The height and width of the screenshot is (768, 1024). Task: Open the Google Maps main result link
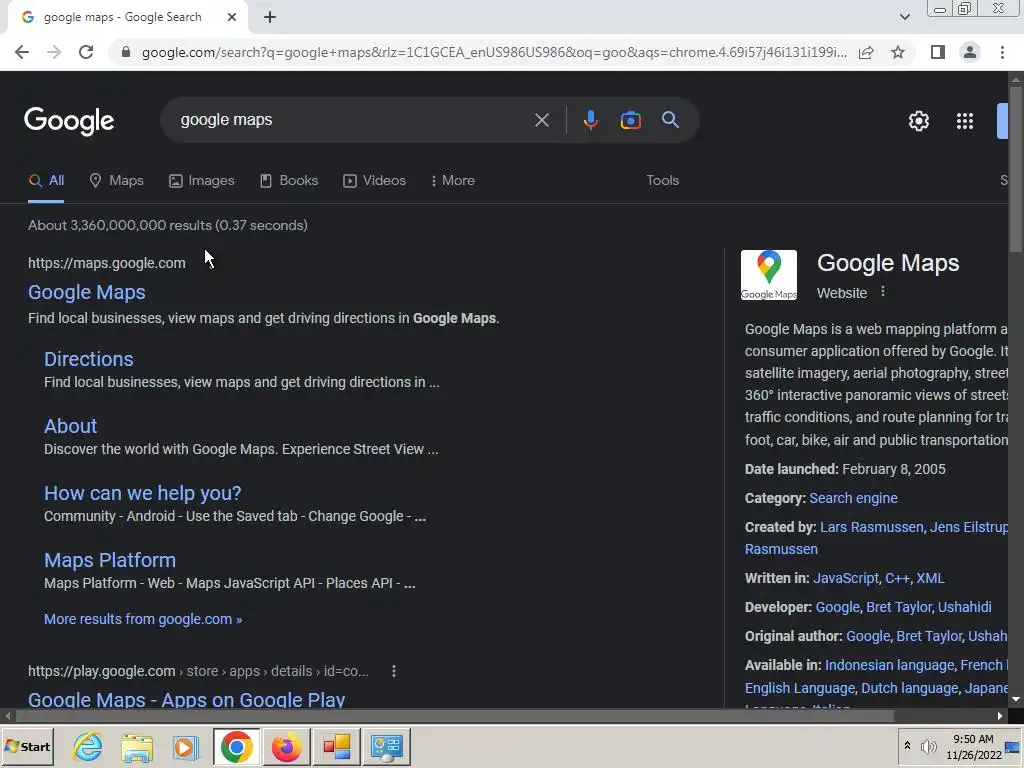[x=87, y=293]
